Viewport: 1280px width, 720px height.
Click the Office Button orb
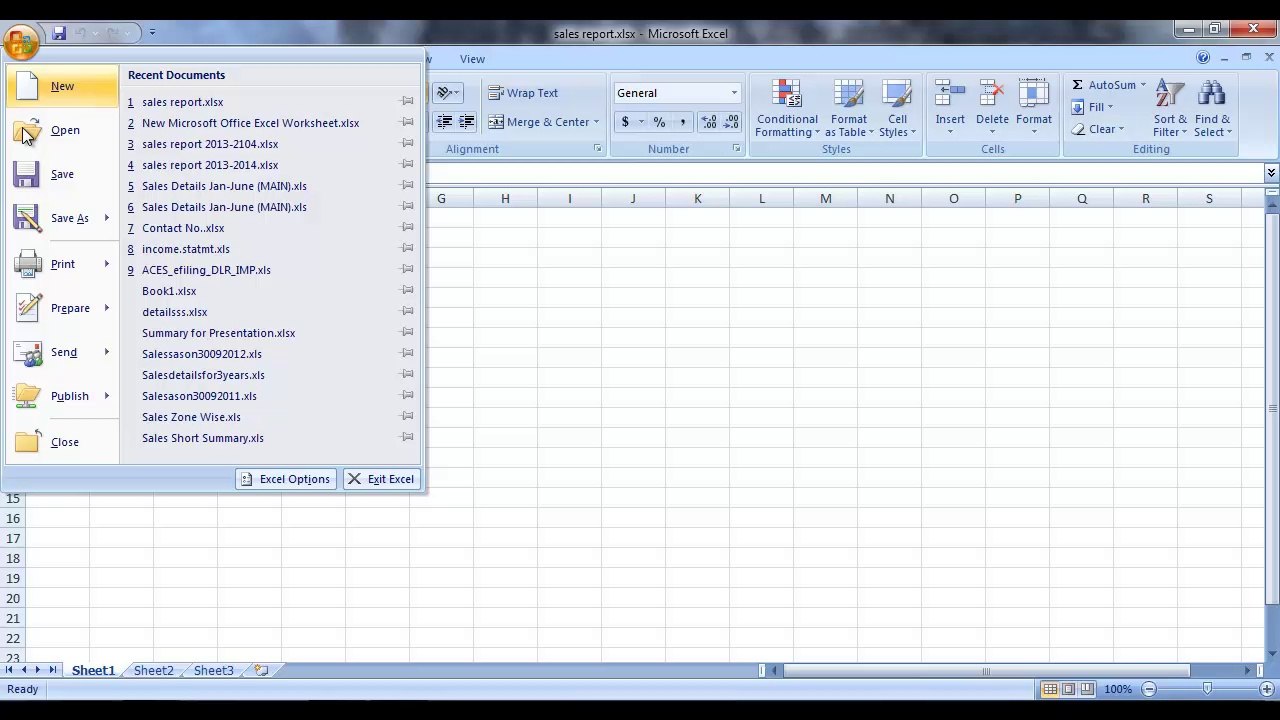(21, 42)
